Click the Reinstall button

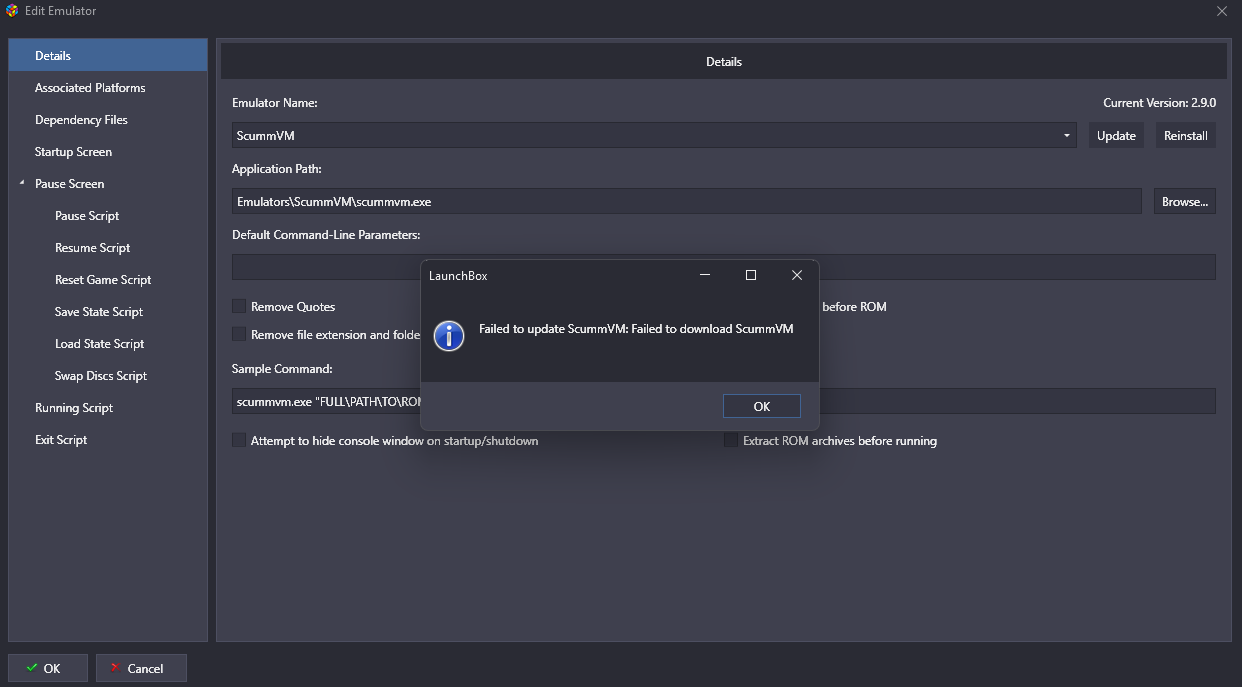tap(1186, 135)
